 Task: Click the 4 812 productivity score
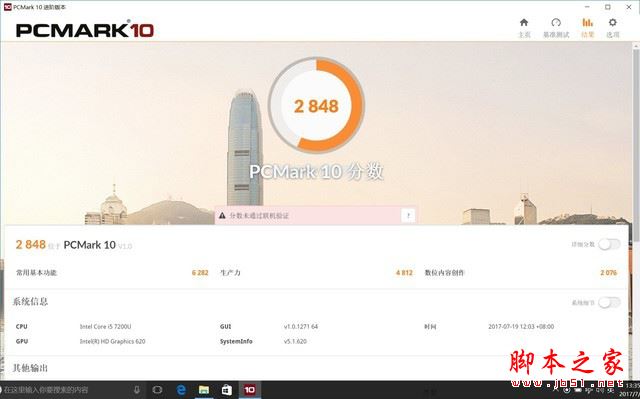[404, 273]
